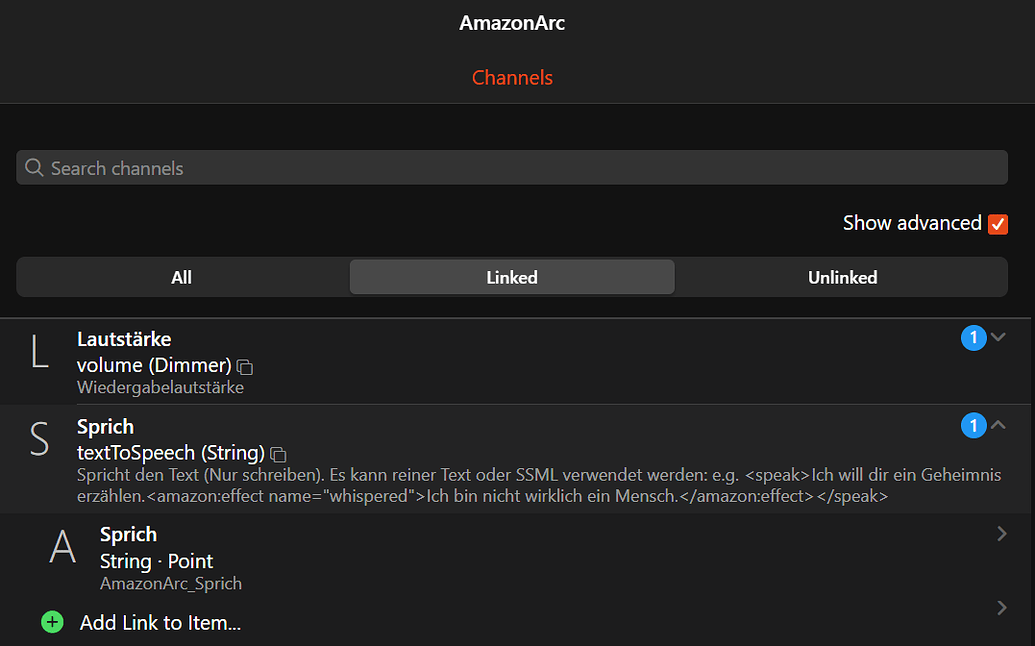Click the A item icon beside AmazonArc_Sprich
Image resolution: width=1035 pixels, height=646 pixels.
(x=62, y=547)
